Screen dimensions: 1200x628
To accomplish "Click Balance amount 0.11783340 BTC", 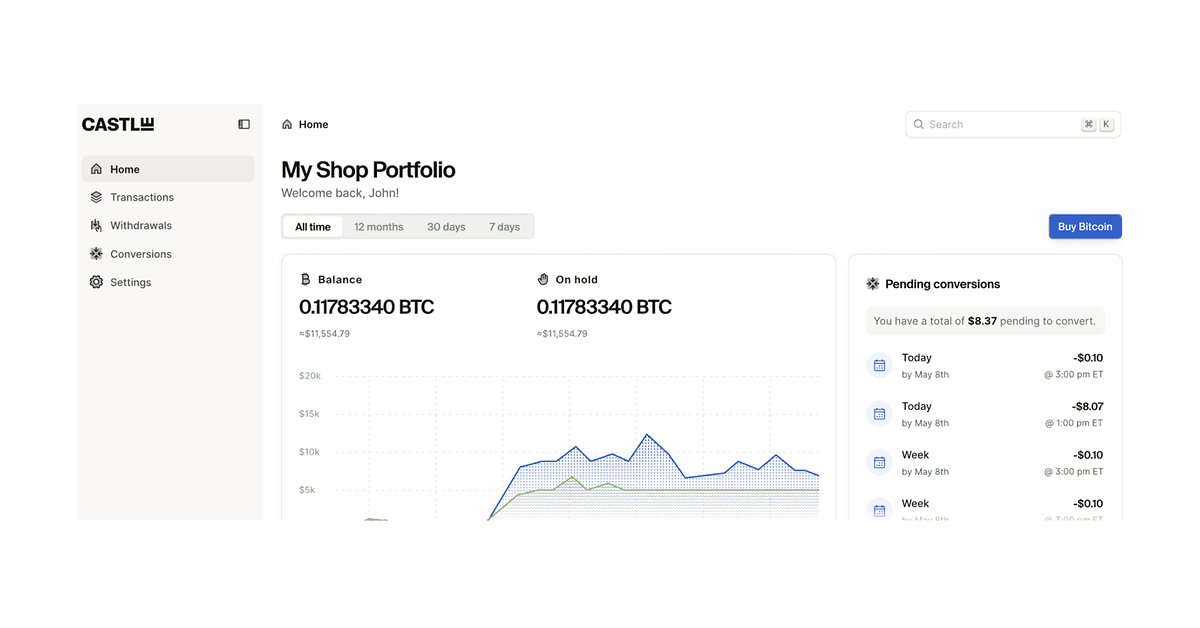I will [x=367, y=307].
